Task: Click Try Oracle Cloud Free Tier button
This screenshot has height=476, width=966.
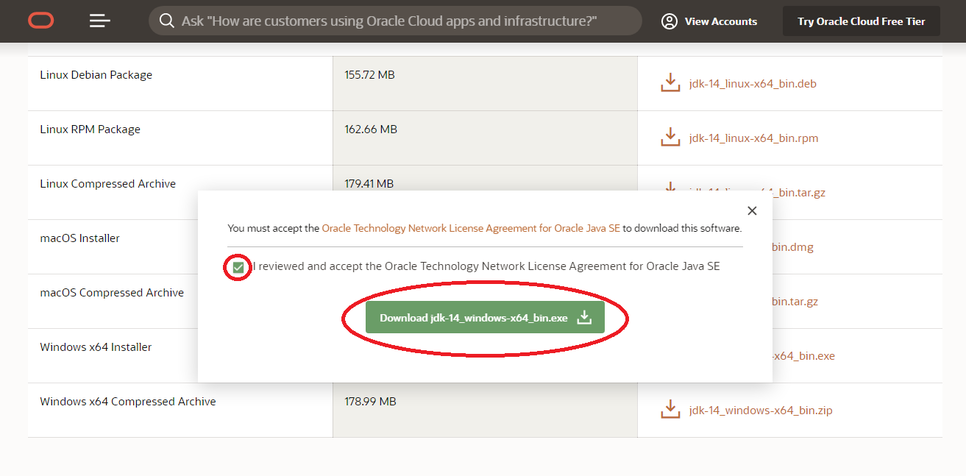Action: click(861, 22)
